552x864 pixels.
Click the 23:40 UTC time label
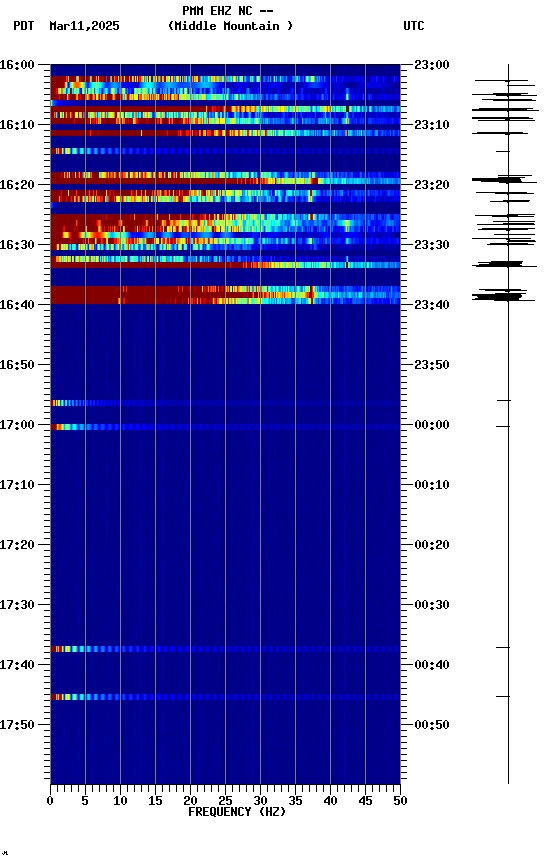[x=432, y=305]
